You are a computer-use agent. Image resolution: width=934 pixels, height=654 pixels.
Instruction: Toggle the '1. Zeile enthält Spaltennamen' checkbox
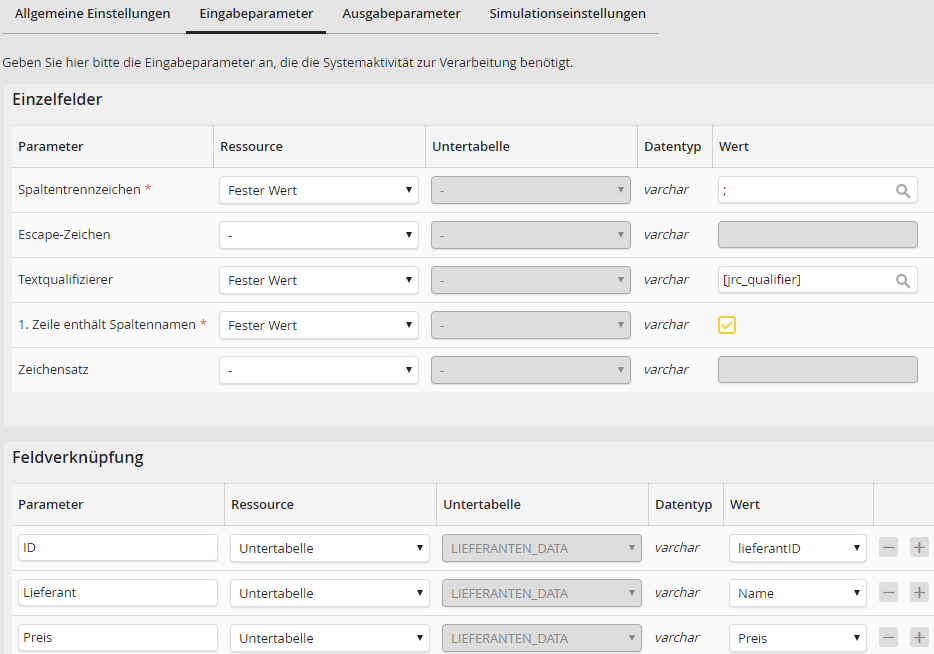pyautogui.click(x=727, y=325)
